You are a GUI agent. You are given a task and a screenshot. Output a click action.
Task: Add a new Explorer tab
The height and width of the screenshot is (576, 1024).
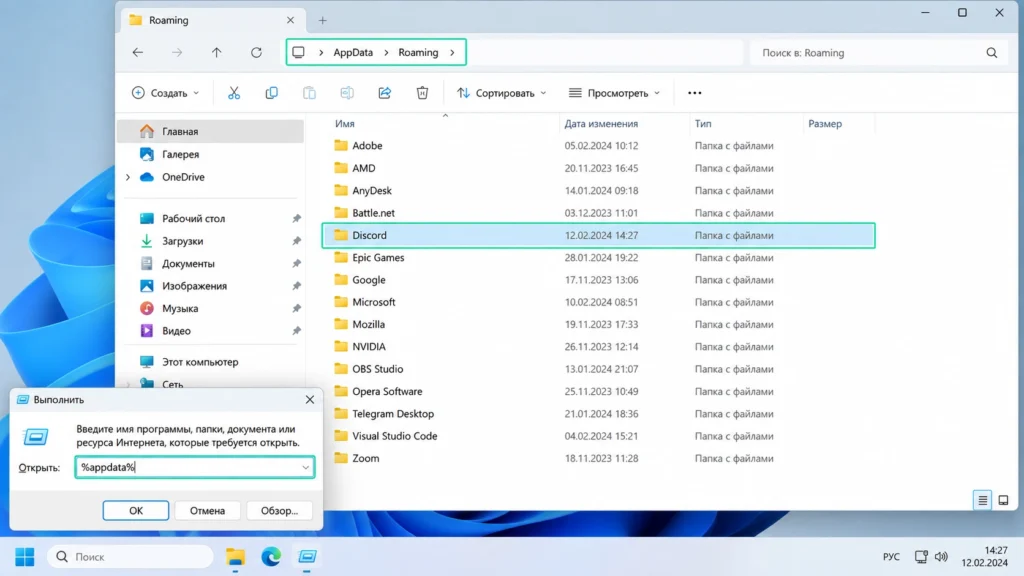[x=323, y=20]
